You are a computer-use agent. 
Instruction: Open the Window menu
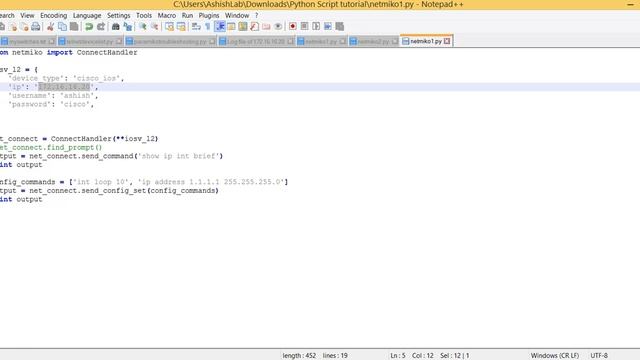click(237, 16)
